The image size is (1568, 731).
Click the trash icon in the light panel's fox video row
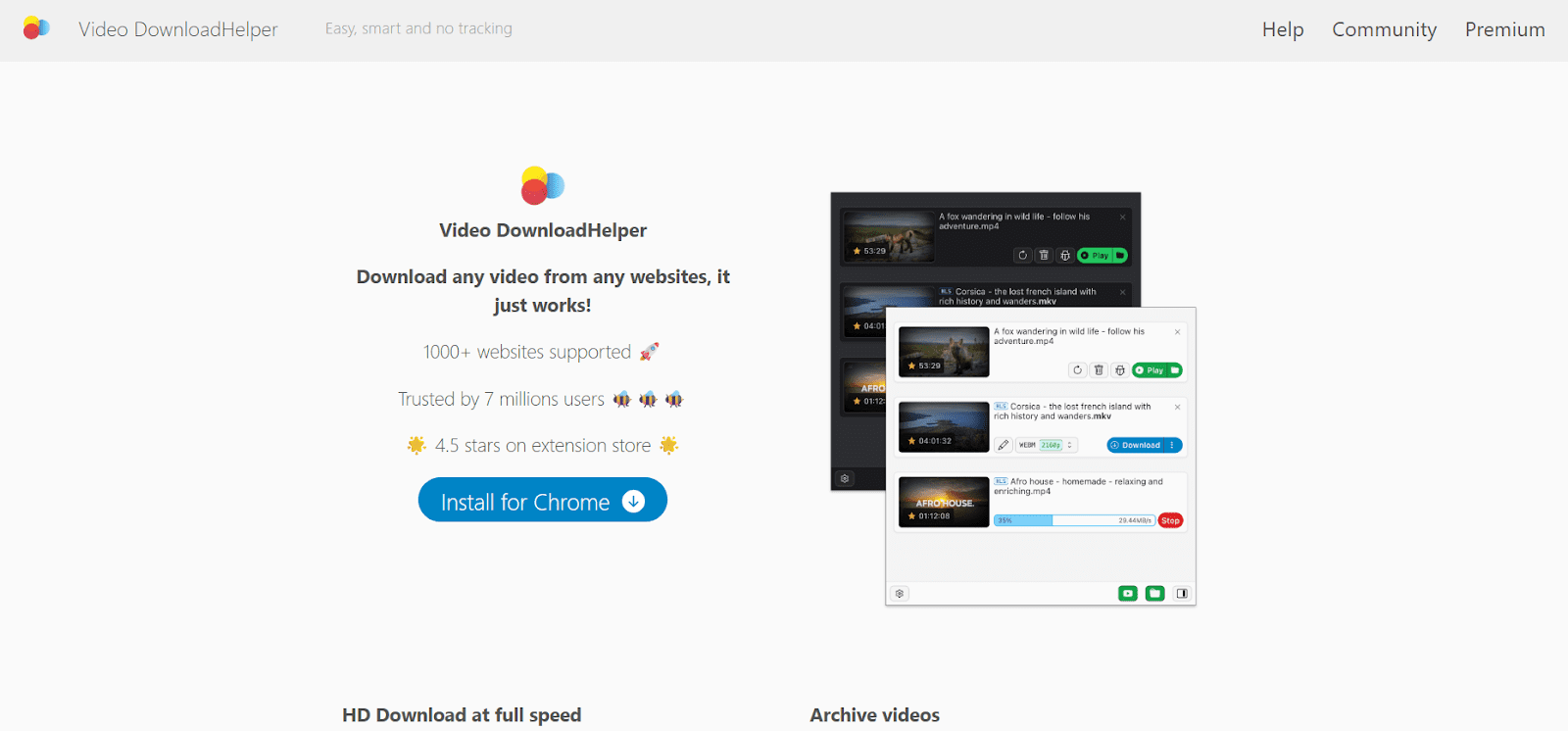pyautogui.click(x=1099, y=370)
